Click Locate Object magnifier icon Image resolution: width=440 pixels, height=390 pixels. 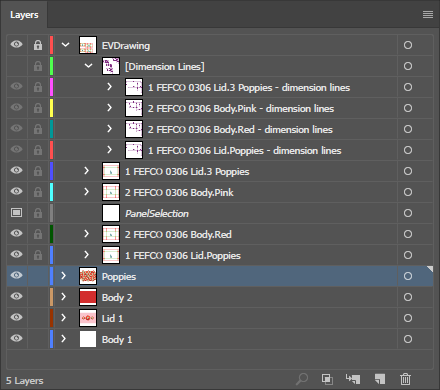[x=302, y=379]
